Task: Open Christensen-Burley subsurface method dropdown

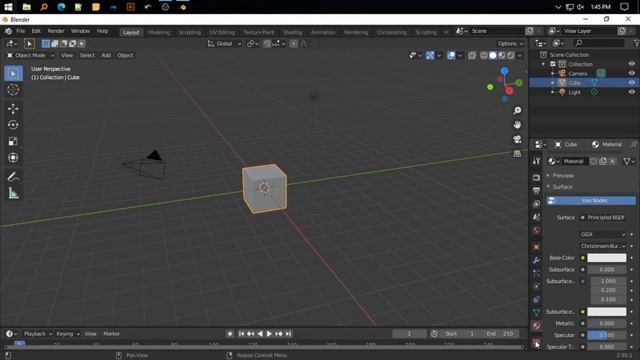Action: click(603, 246)
